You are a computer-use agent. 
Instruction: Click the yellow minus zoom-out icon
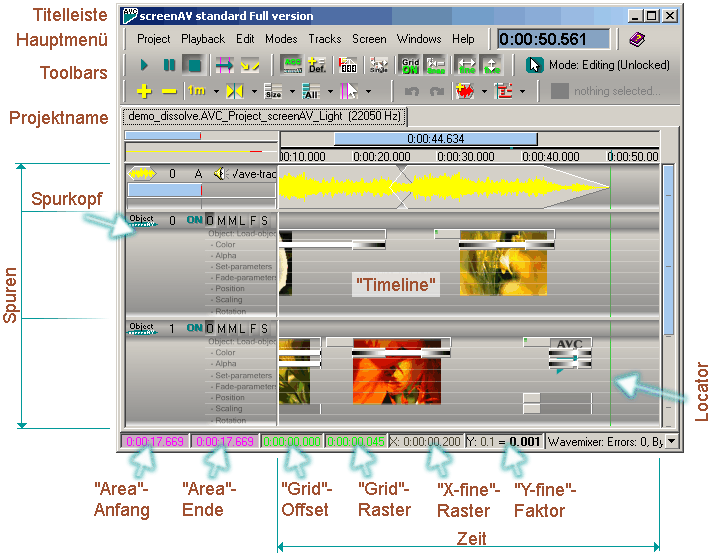169,91
